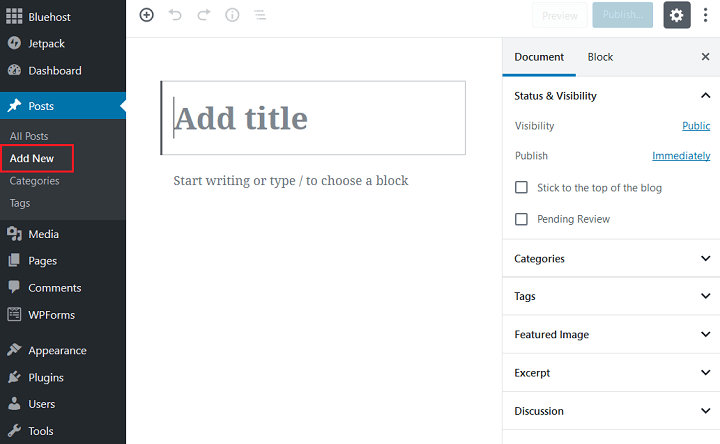
Task: Expand the Discussion panel
Action: [611, 411]
